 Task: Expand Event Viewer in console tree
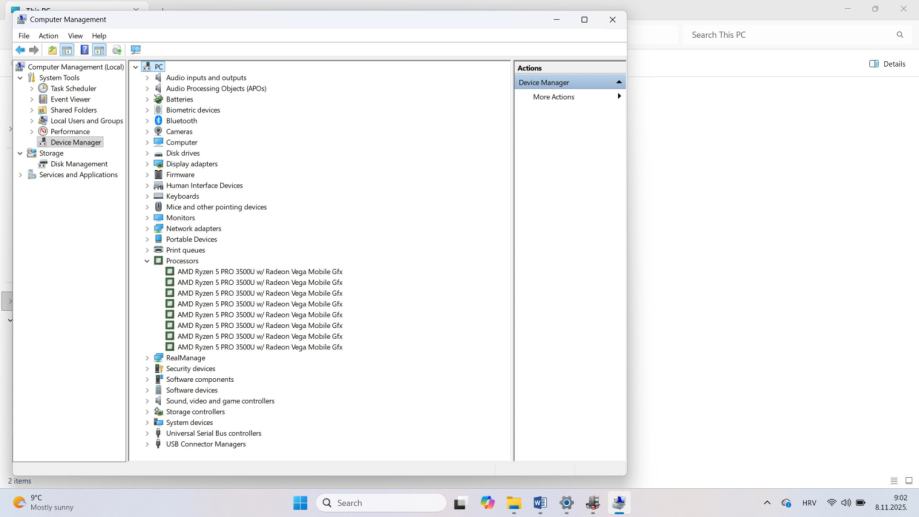coord(32,99)
